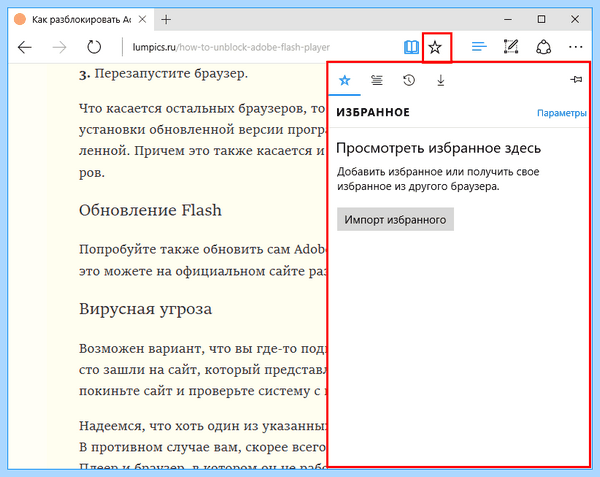Screen dimensions: 600x477
Task: Click the Импорт избранного button
Action: coord(395,220)
